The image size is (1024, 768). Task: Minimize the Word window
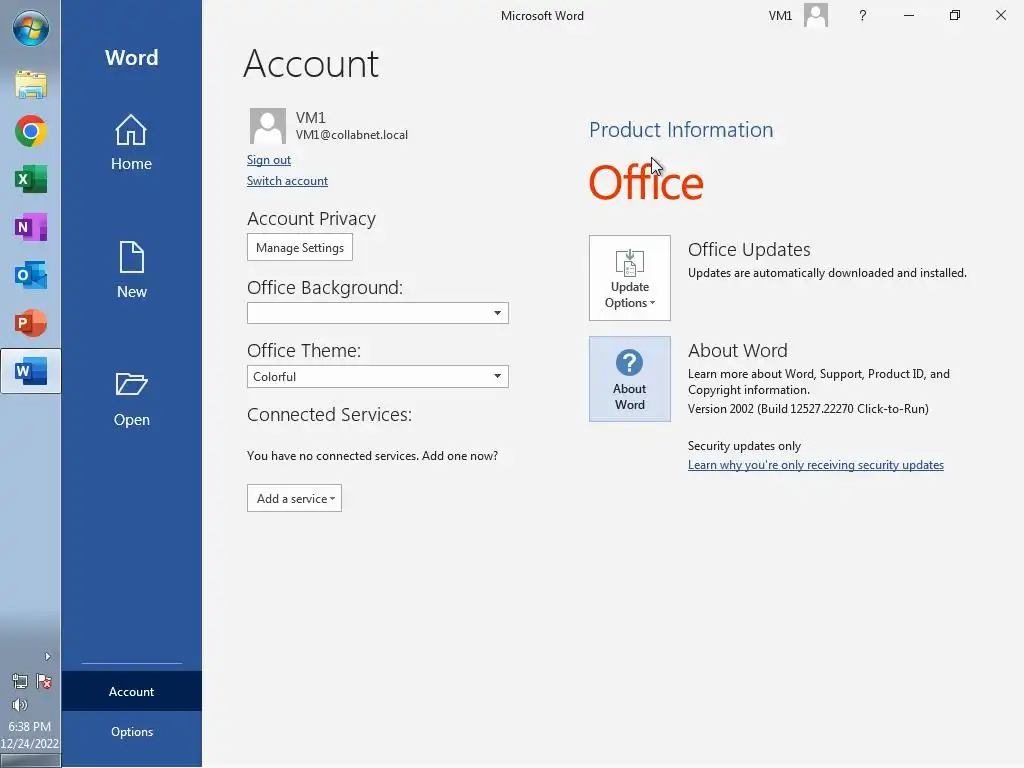click(x=908, y=15)
